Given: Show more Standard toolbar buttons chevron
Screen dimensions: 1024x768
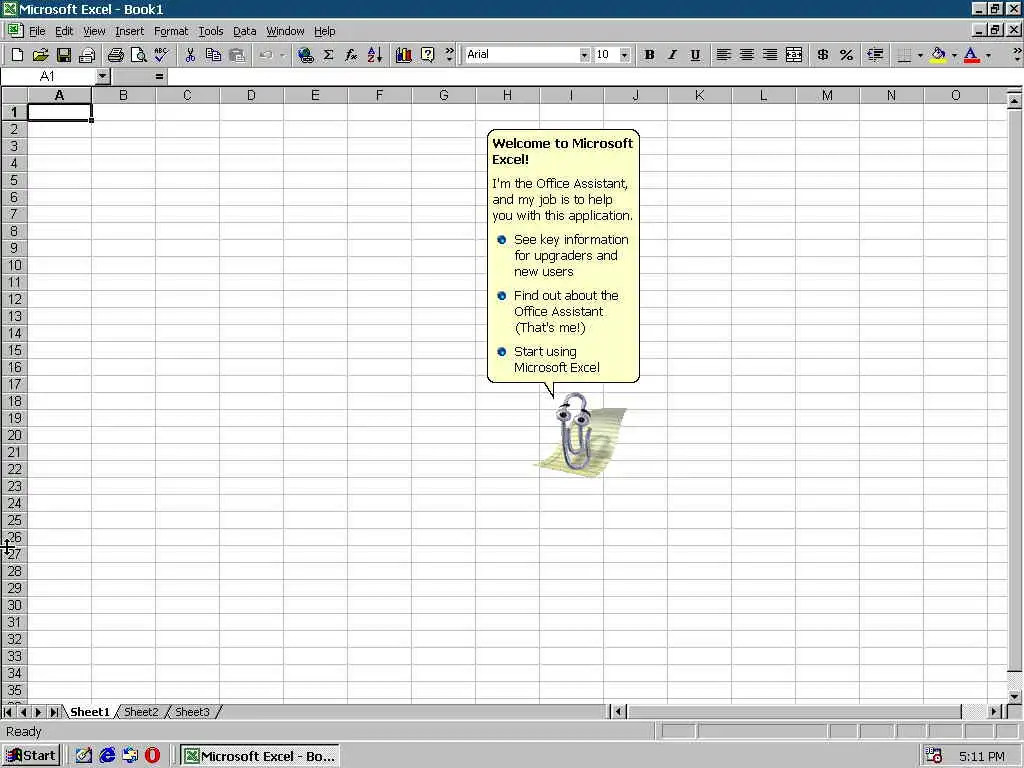Looking at the screenshot, I should point(449,55).
